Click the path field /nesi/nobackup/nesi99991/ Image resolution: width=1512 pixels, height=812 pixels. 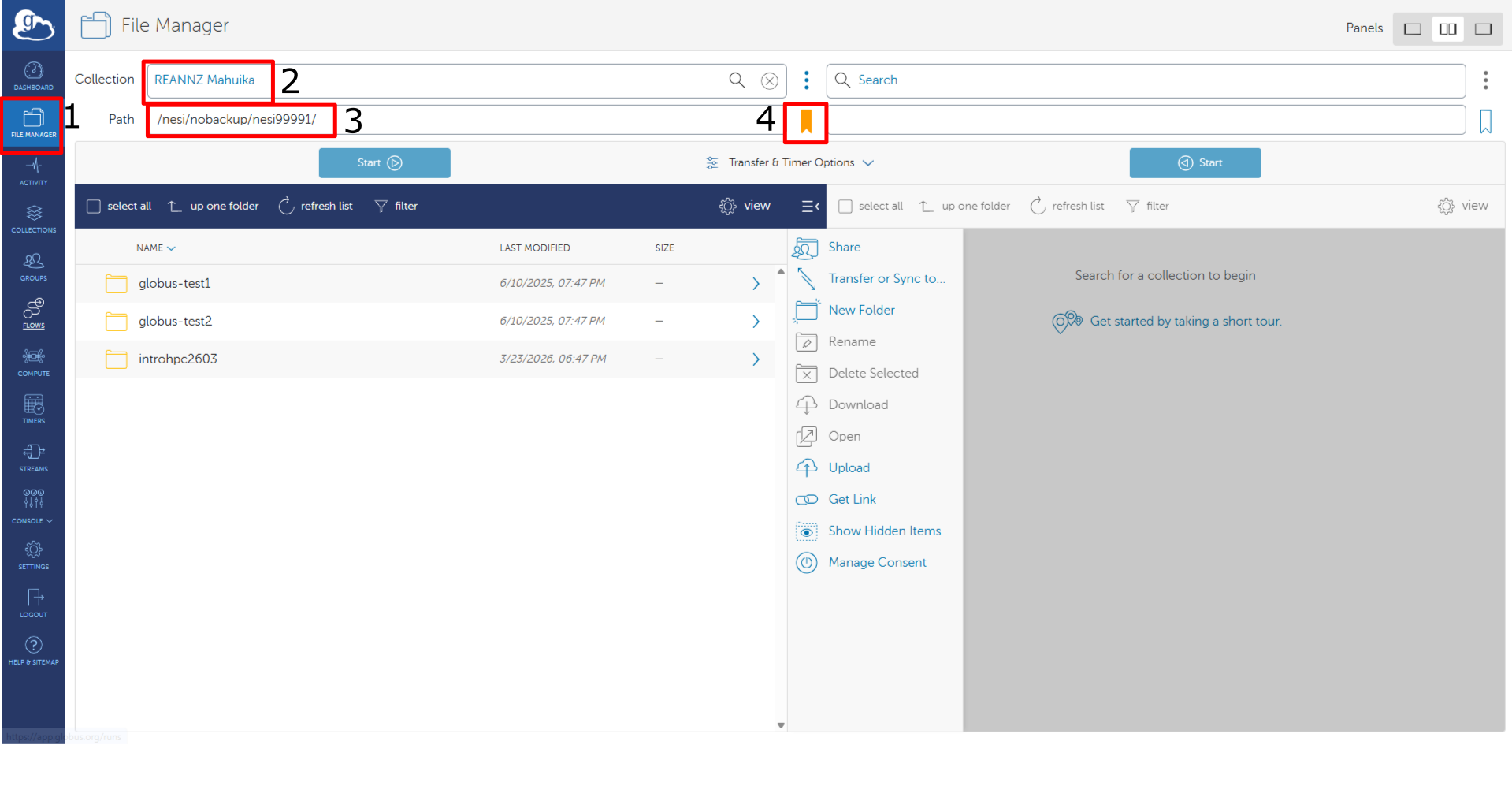pyautogui.click(x=466, y=120)
